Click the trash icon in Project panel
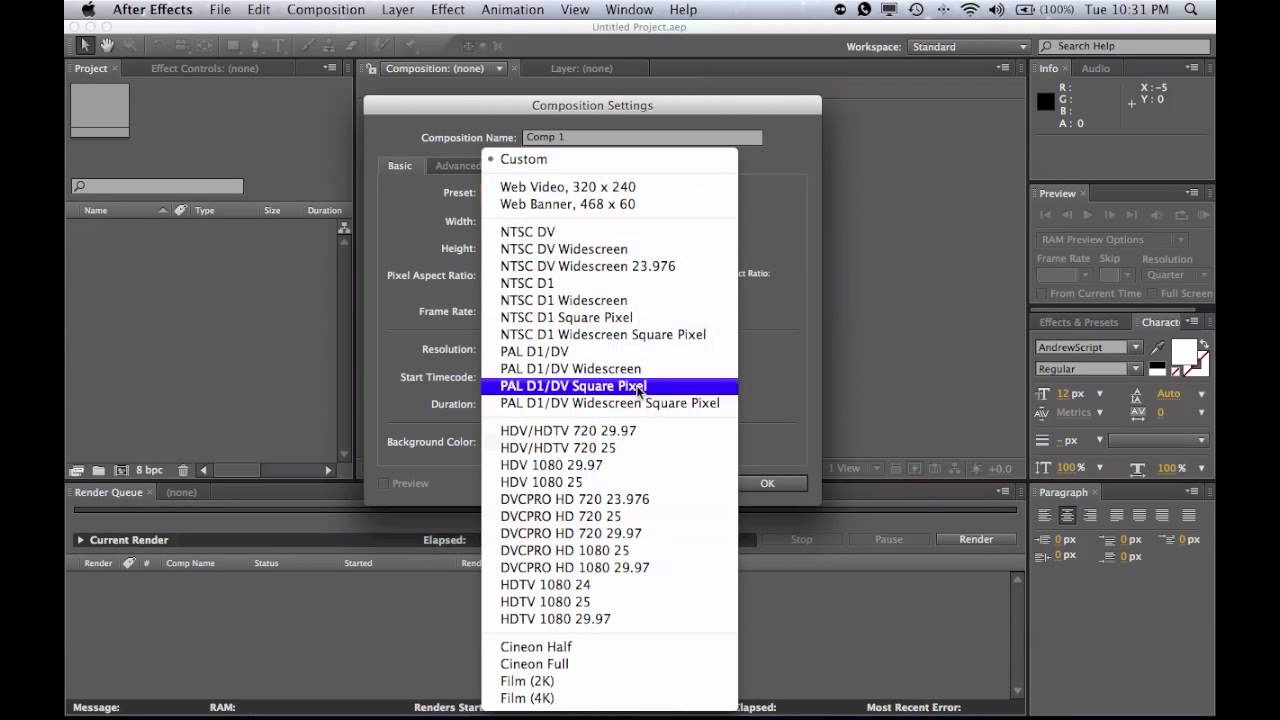This screenshot has height=720, width=1280. coord(183,470)
